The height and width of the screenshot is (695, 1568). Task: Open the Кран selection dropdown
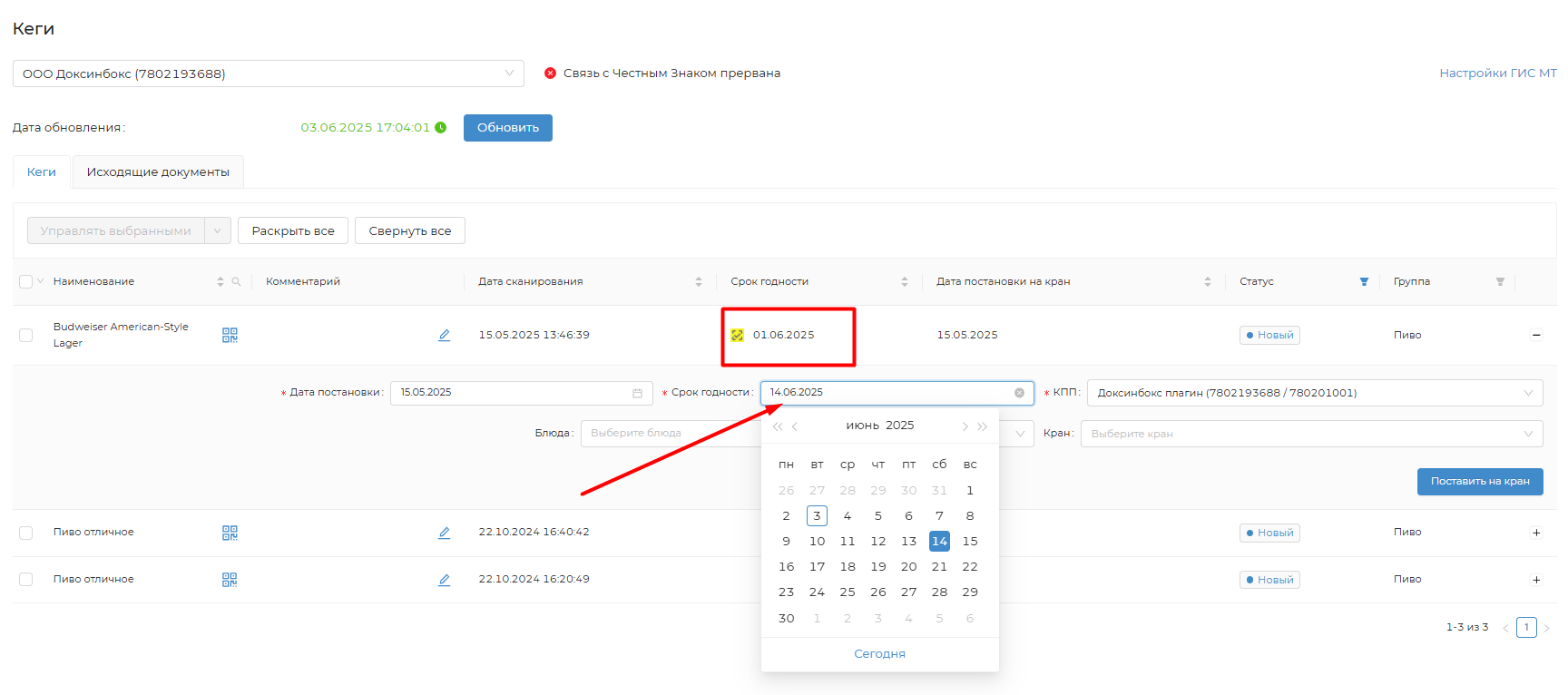click(x=1310, y=434)
